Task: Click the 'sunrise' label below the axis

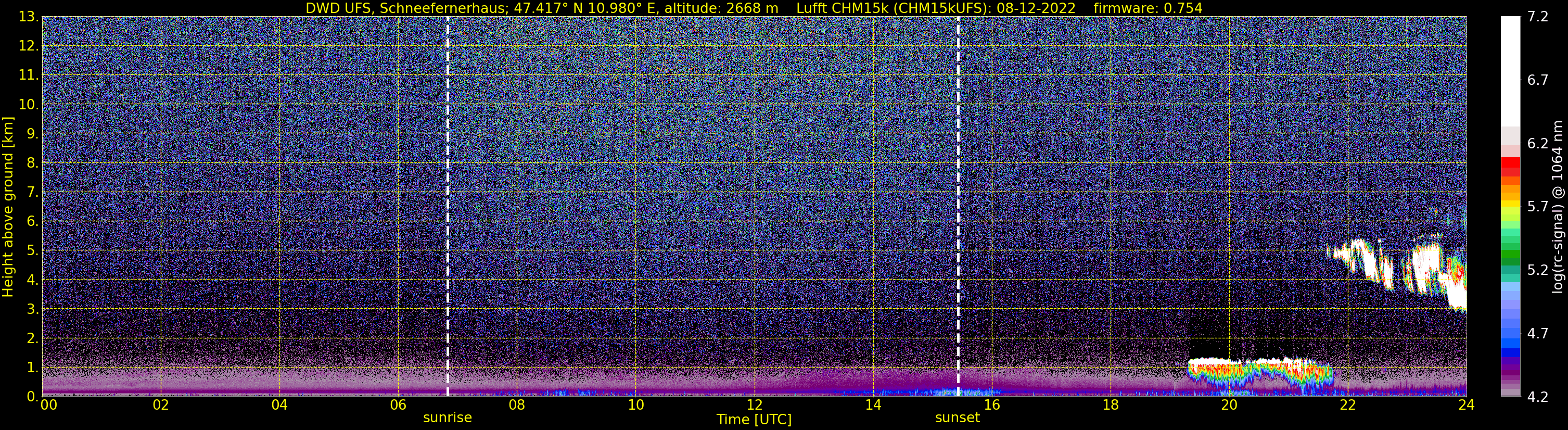Action: [x=448, y=418]
